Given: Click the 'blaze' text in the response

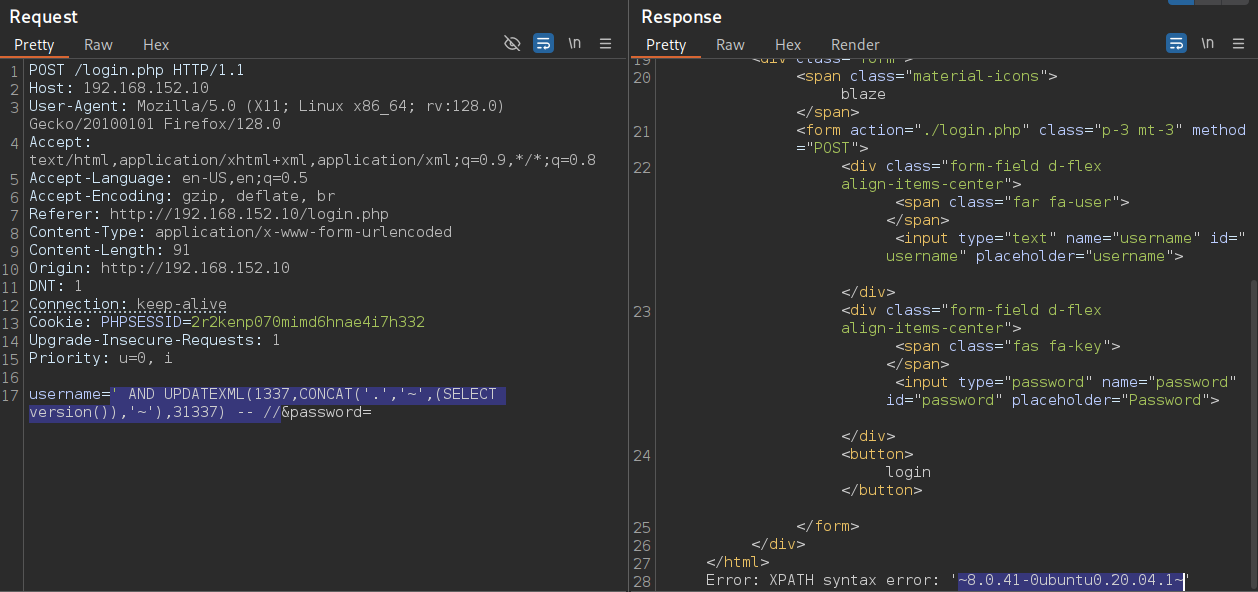Looking at the screenshot, I should click(863, 94).
